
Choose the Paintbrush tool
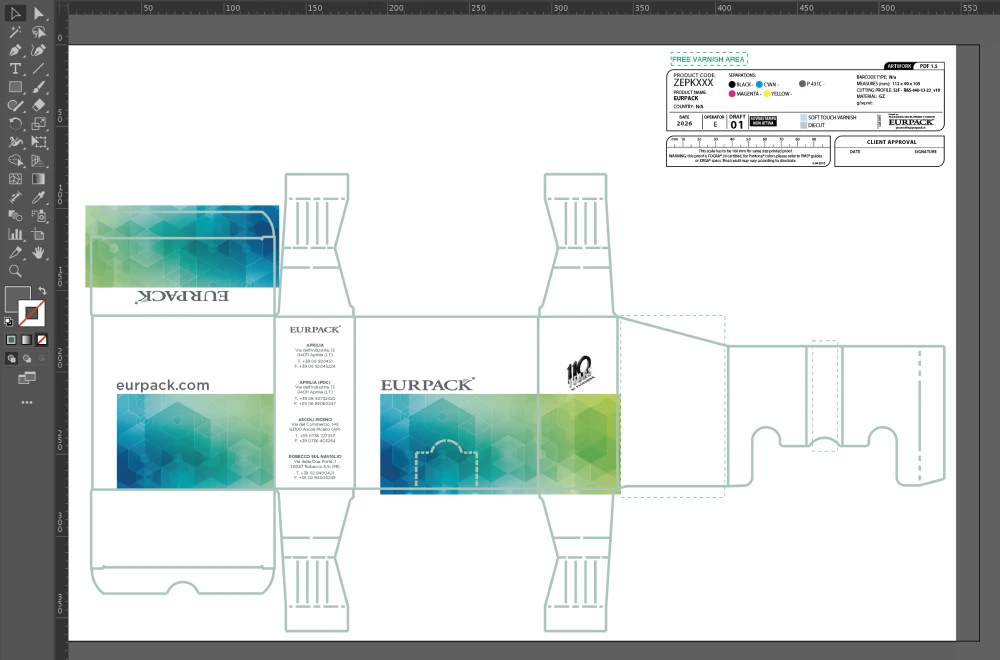pyautogui.click(x=38, y=87)
